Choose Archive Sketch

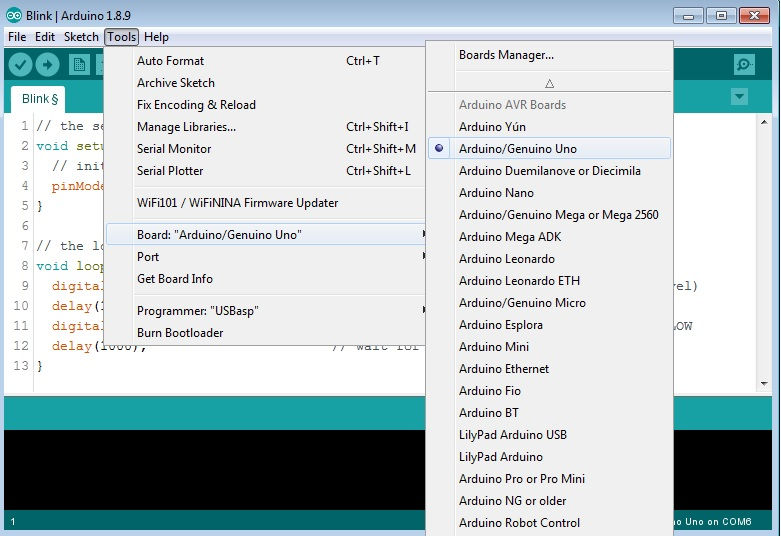click(266, 83)
